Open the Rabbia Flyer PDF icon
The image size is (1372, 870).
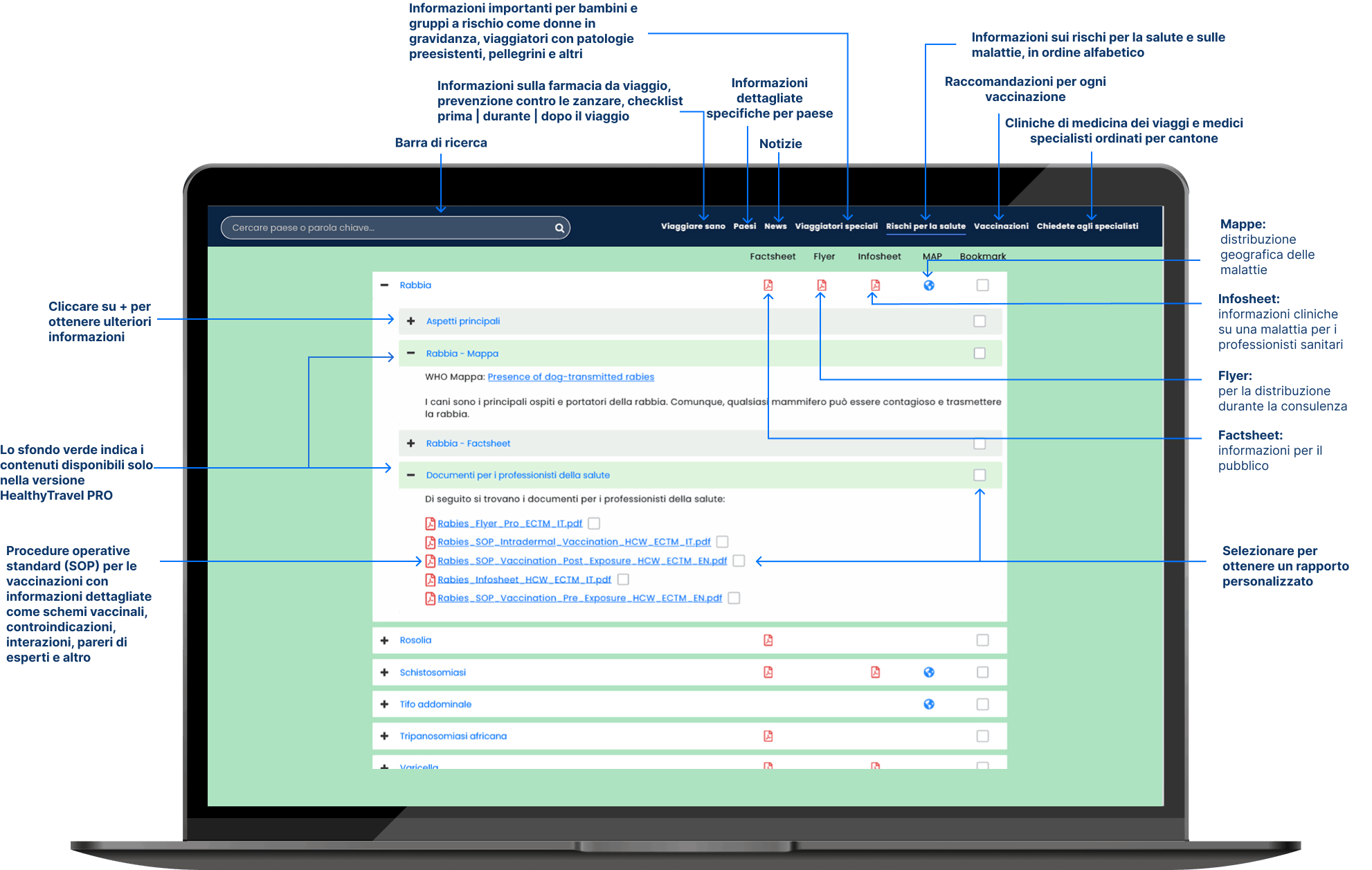pos(821,285)
